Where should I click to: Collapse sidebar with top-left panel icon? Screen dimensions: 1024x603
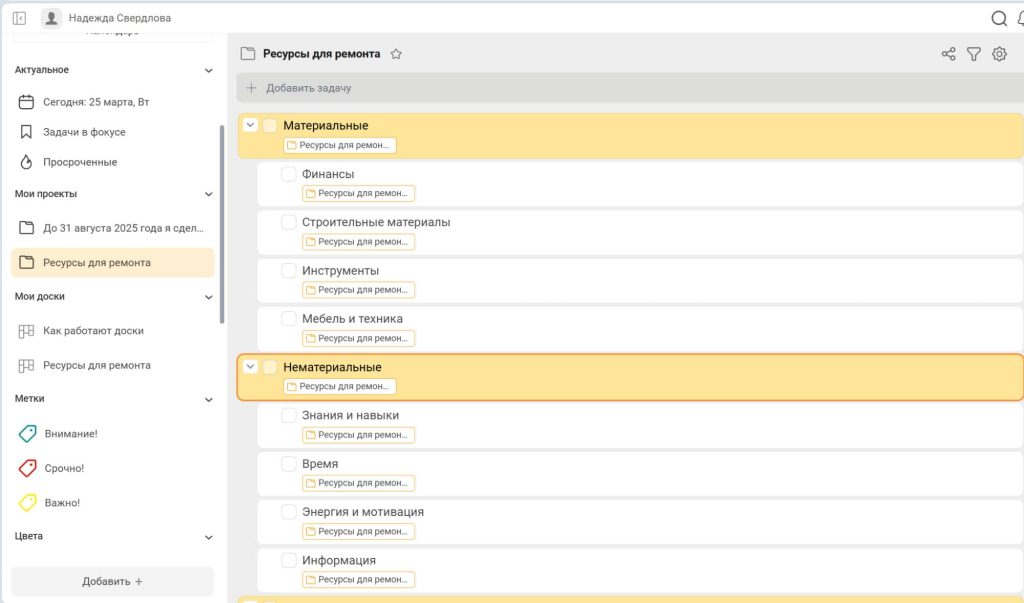[19, 18]
